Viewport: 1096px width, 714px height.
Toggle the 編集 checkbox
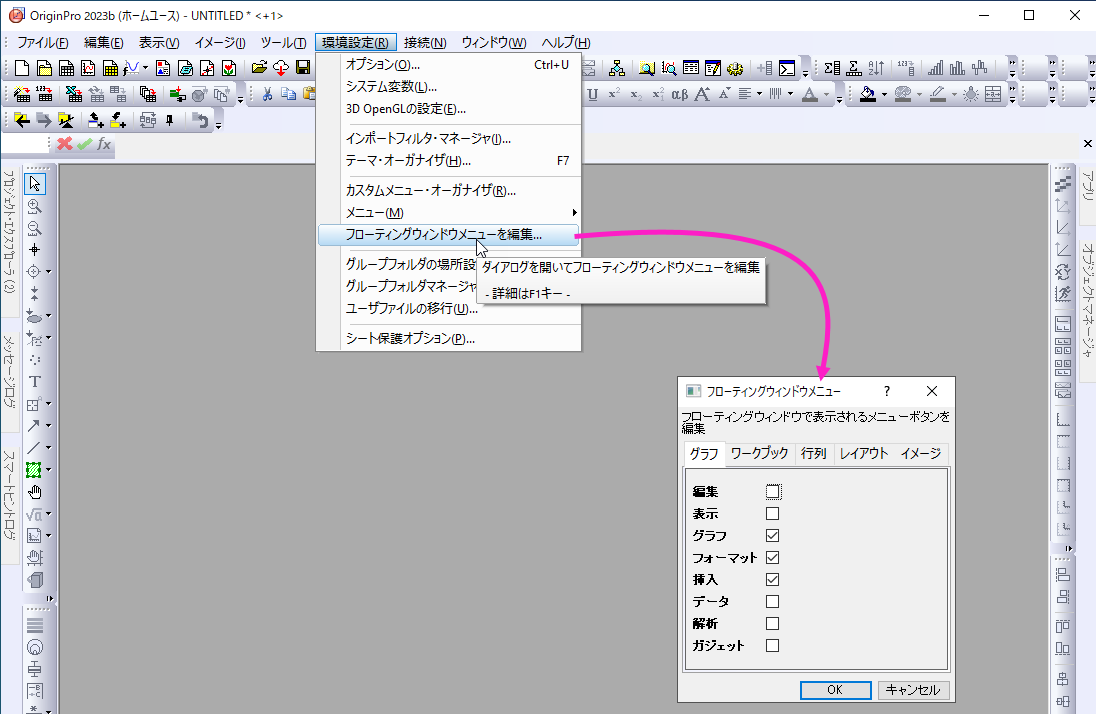pos(772,492)
